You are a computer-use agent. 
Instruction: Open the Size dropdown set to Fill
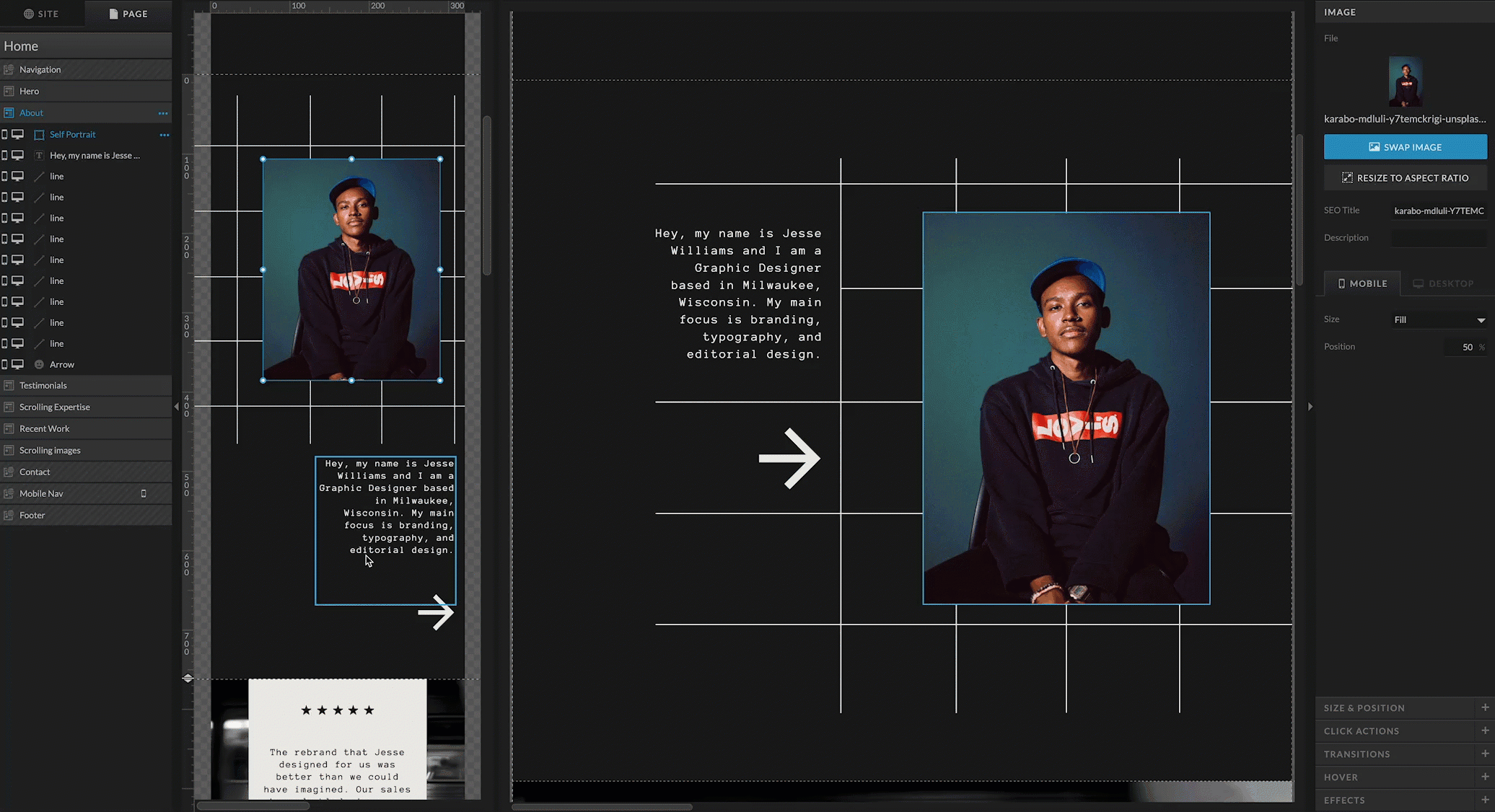tap(1439, 320)
